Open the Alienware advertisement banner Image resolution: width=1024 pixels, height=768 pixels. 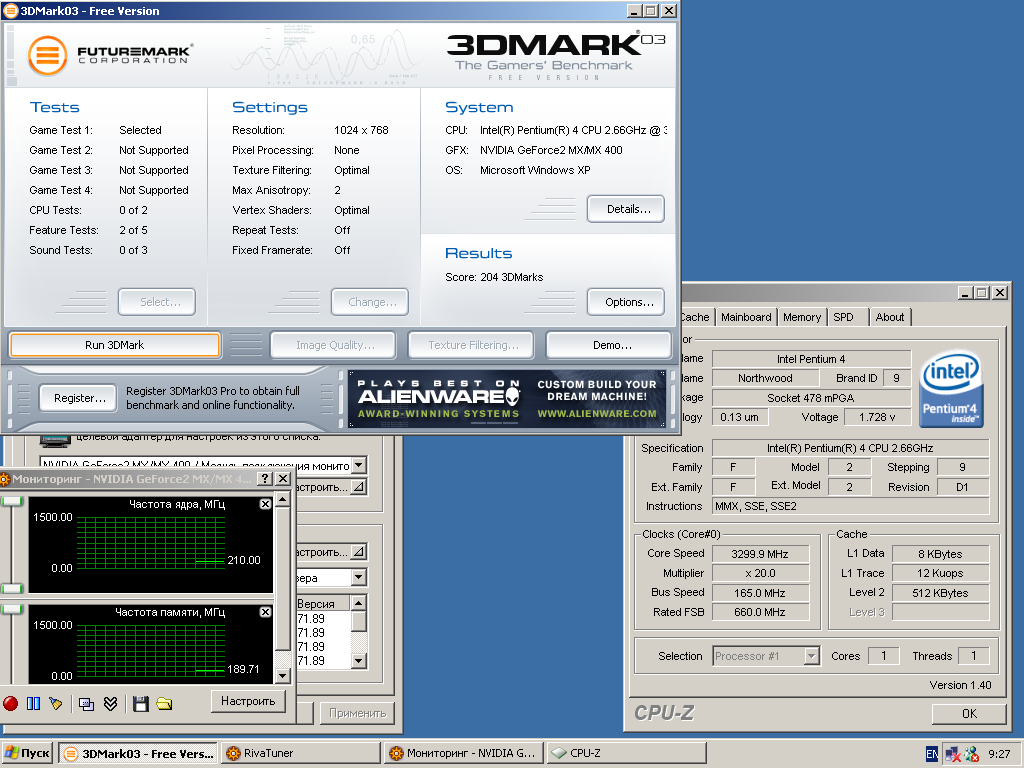click(507, 399)
